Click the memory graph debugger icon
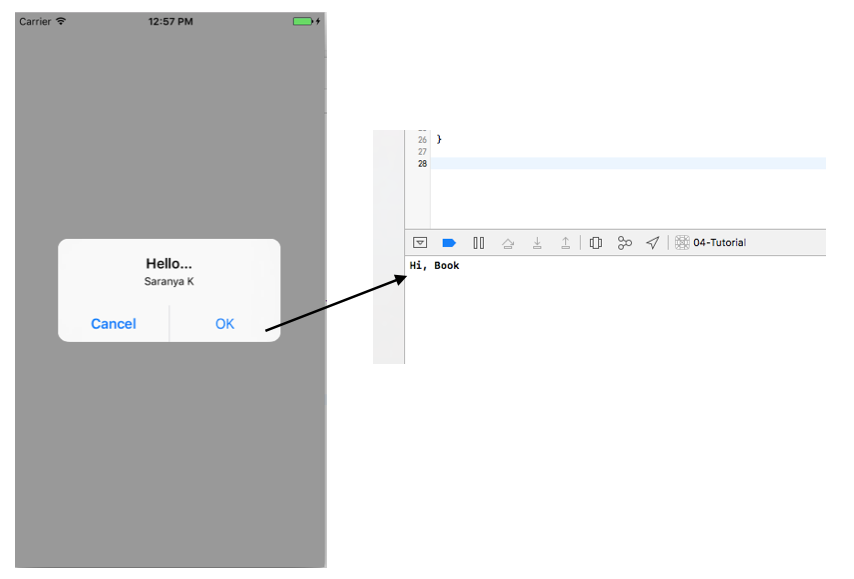This screenshot has width=854, height=579. pyautogui.click(x=624, y=242)
